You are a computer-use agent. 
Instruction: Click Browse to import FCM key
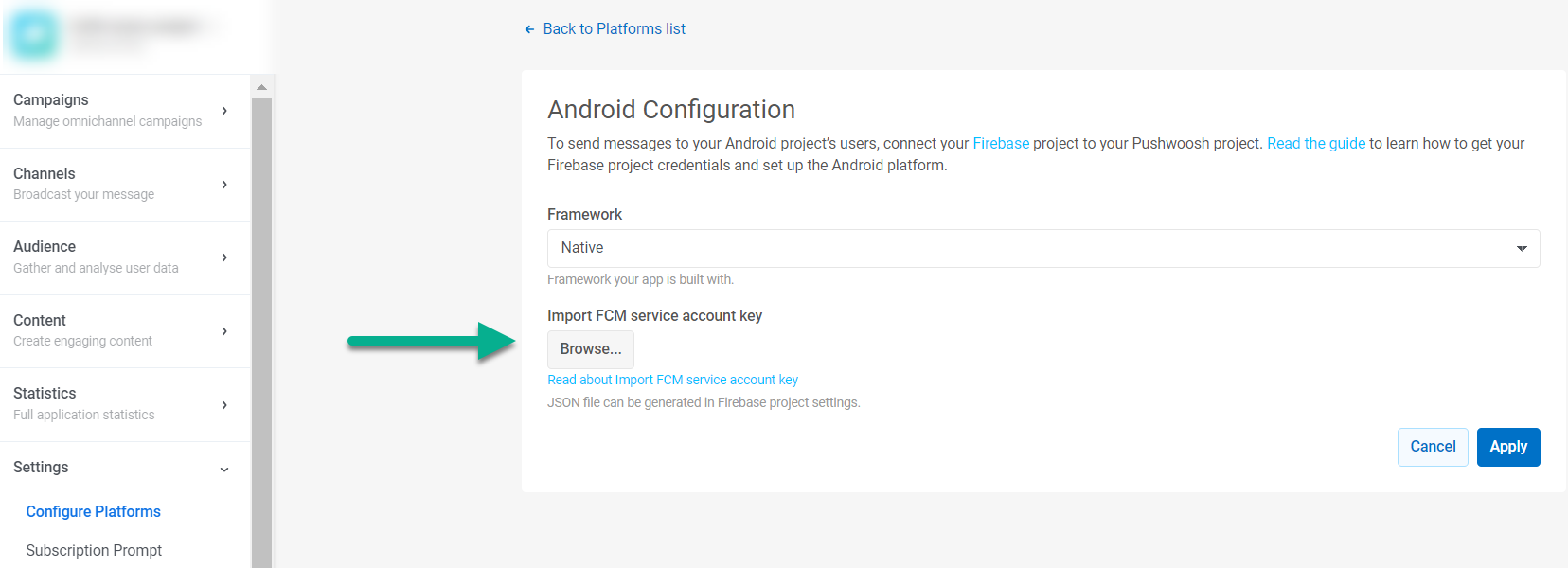[591, 349]
